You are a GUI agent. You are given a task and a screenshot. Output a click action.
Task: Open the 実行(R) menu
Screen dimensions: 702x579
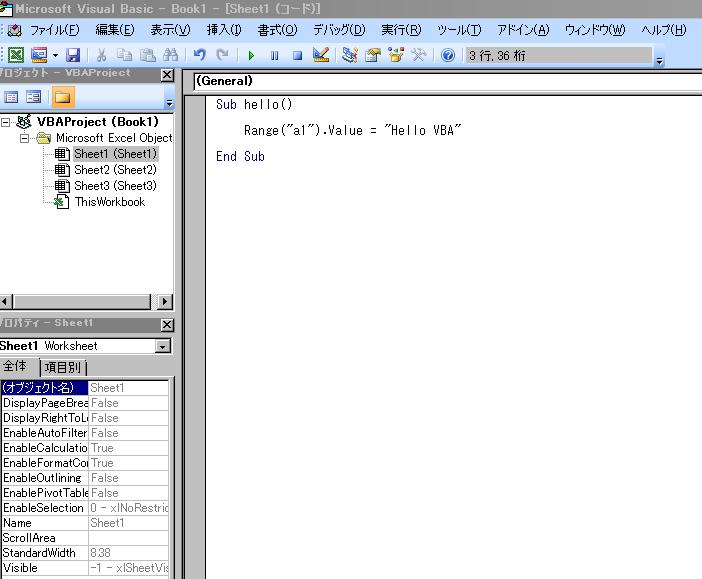click(401, 30)
